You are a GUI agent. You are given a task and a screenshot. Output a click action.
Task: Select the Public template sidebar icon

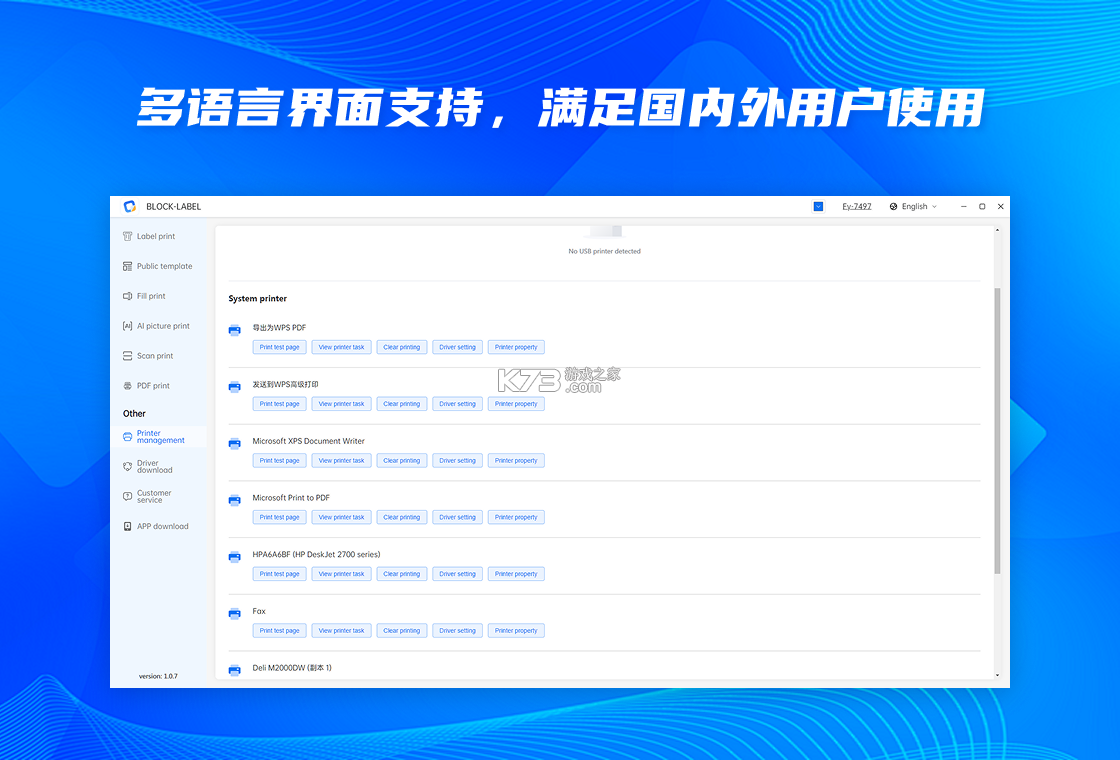(x=127, y=266)
